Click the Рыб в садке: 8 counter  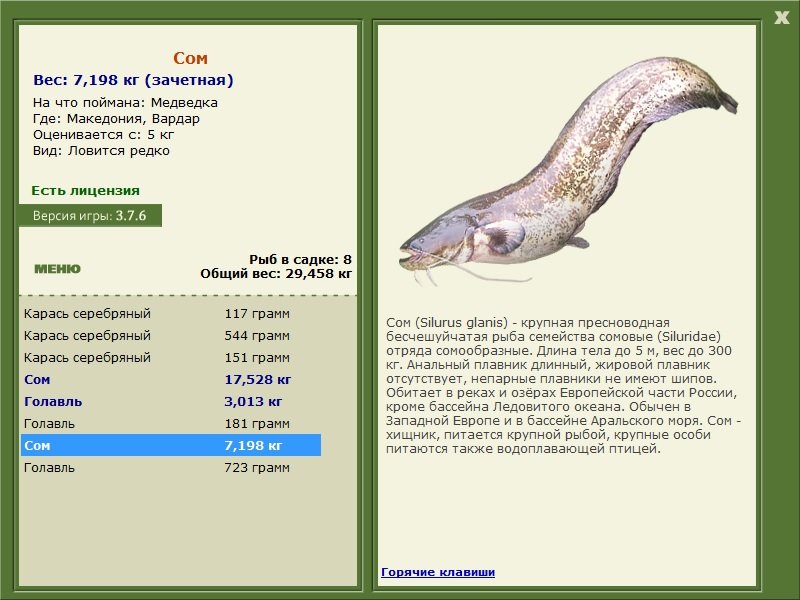[x=301, y=260]
